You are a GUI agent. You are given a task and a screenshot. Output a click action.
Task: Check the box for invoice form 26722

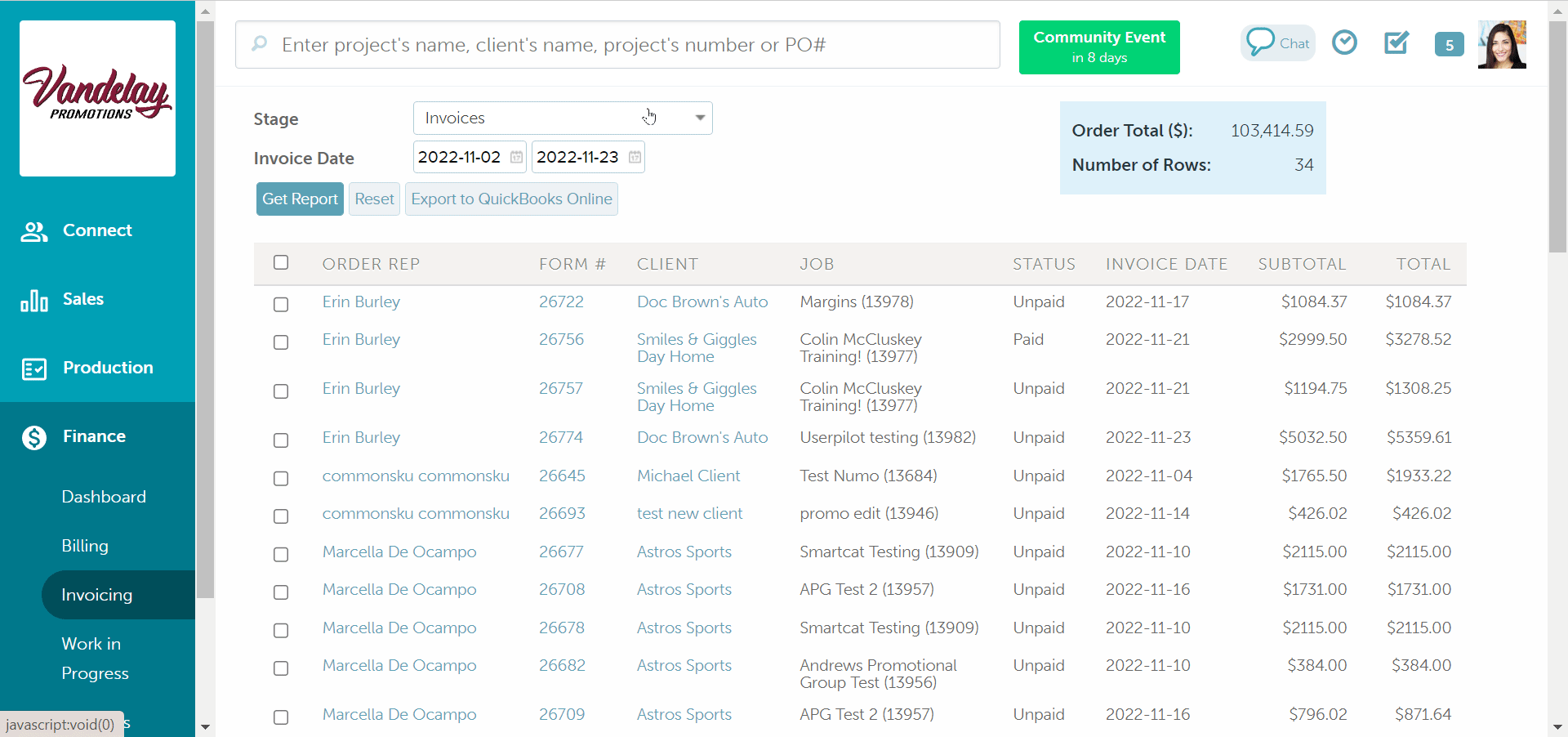pos(281,304)
